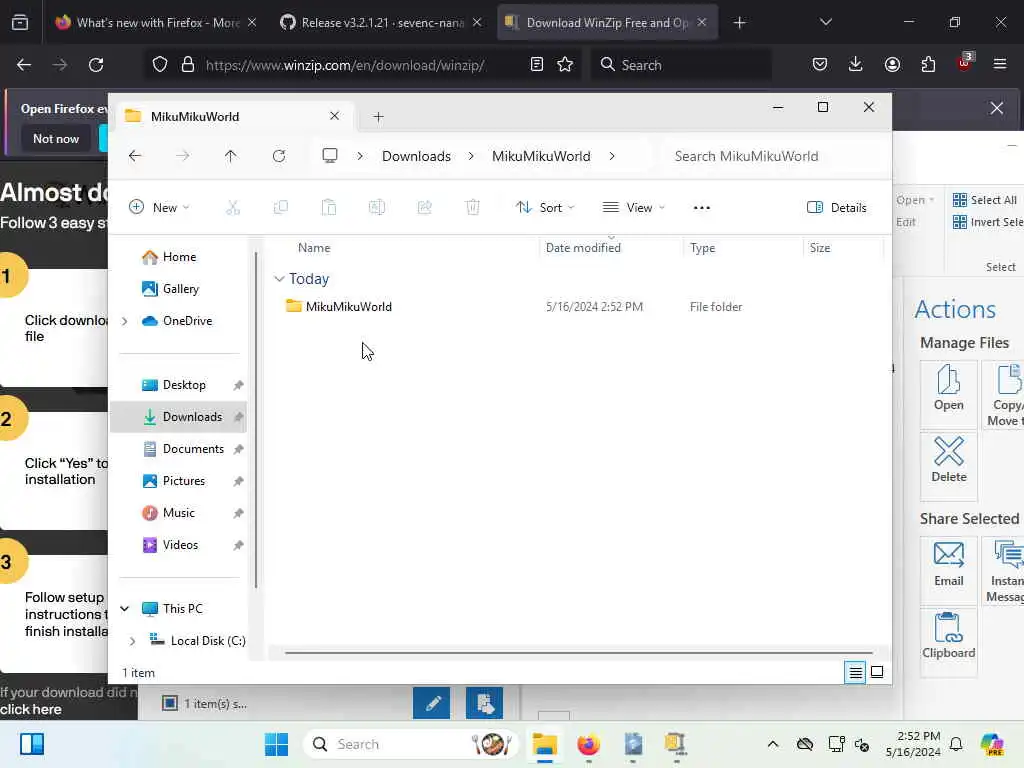Open Home in navigation pane
Screen dimensions: 1024x768
point(179,257)
